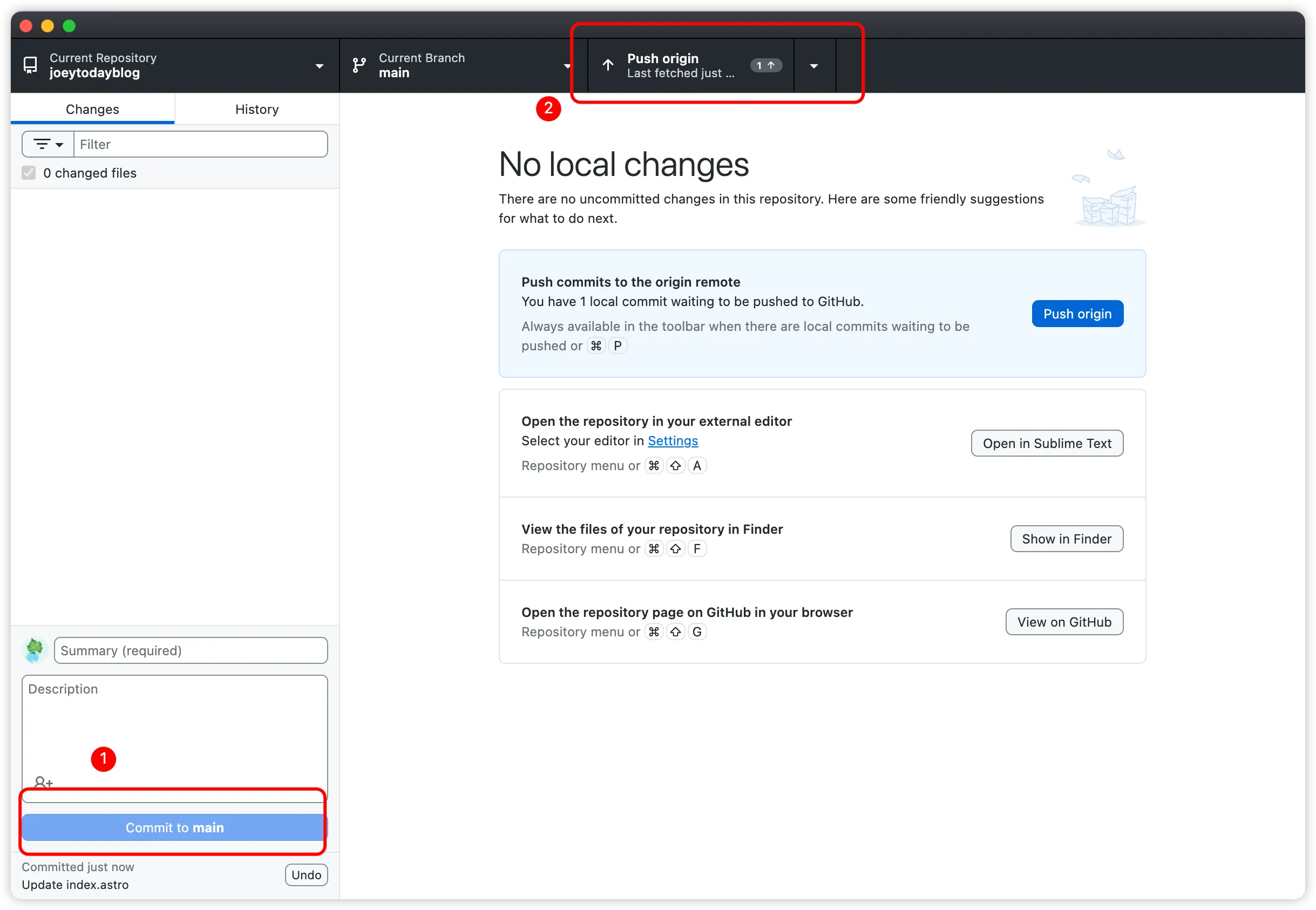Click into the Summary input field

191,650
